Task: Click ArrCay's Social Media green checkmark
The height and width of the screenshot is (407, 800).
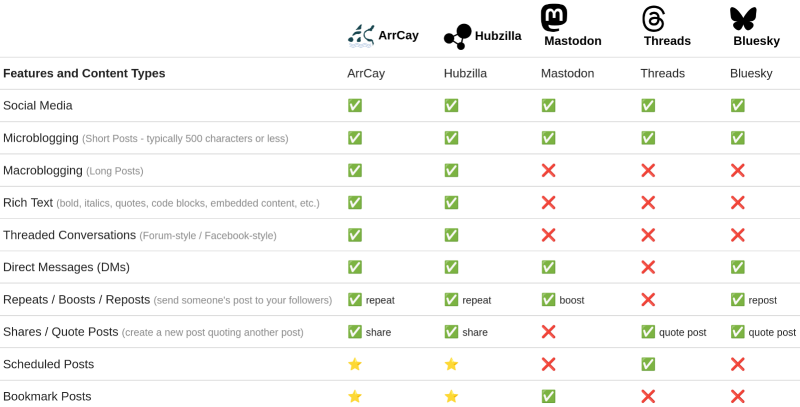Action: [x=355, y=106]
